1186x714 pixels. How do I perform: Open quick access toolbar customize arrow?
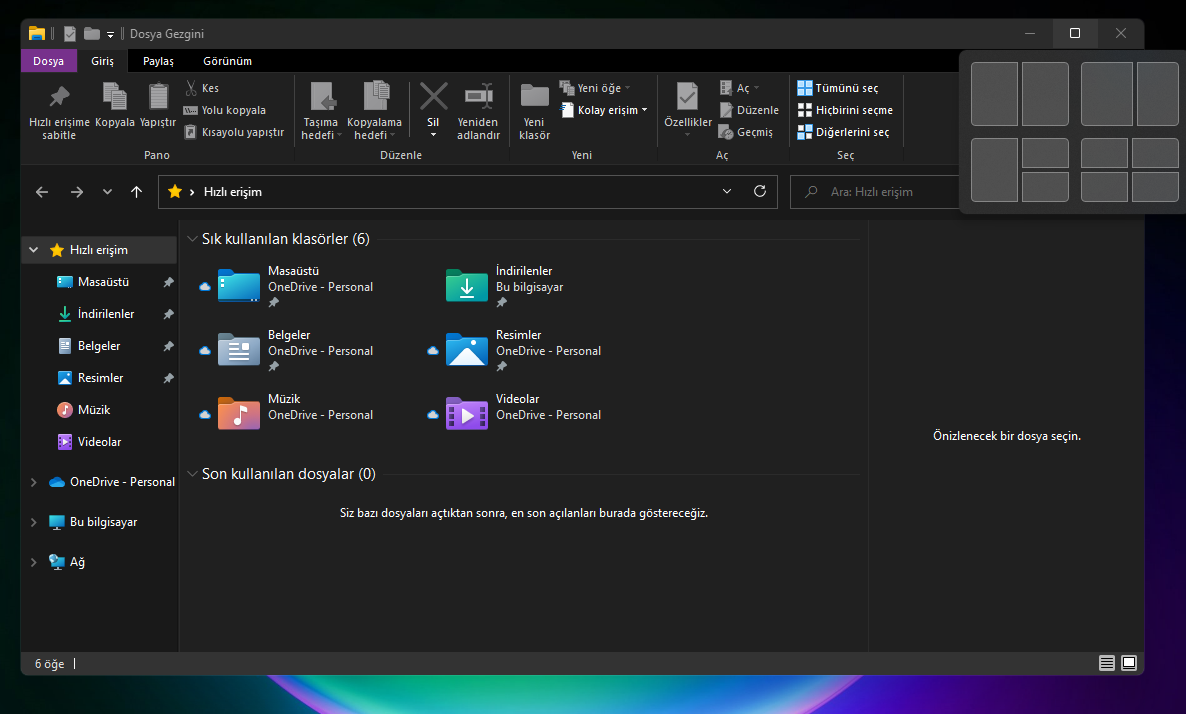coord(110,34)
